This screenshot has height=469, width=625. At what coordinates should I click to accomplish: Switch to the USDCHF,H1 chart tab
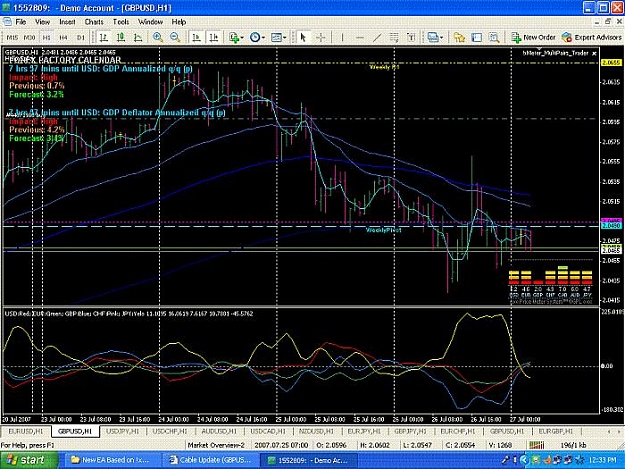[170, 431]
